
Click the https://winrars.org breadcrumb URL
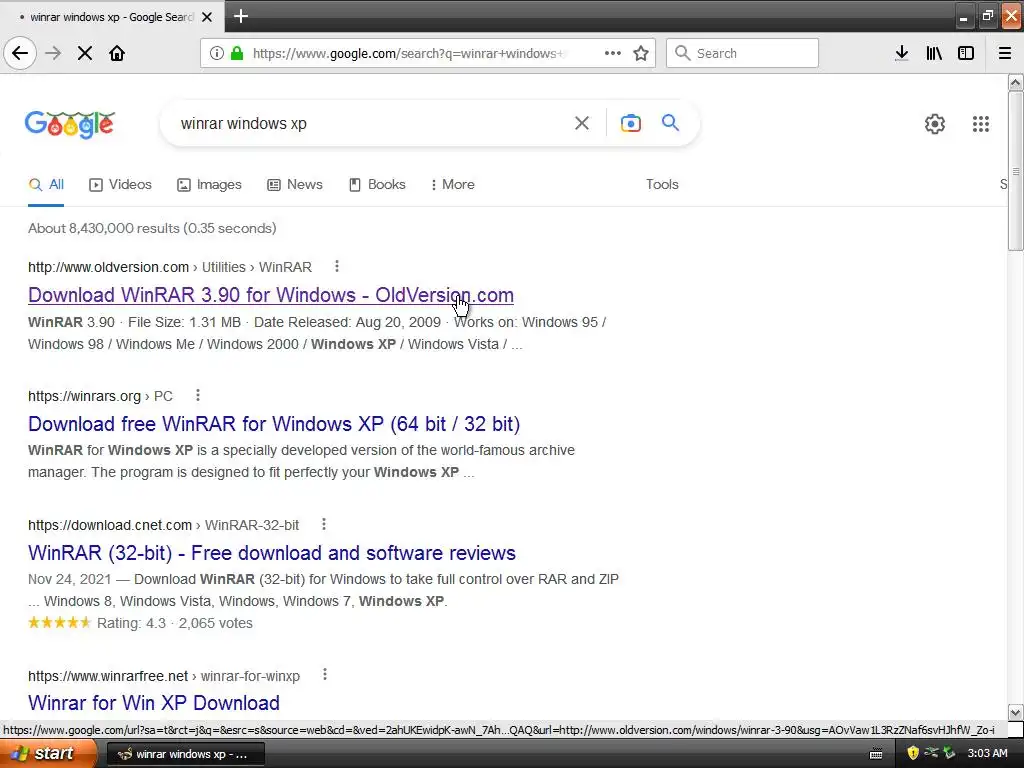84,396
